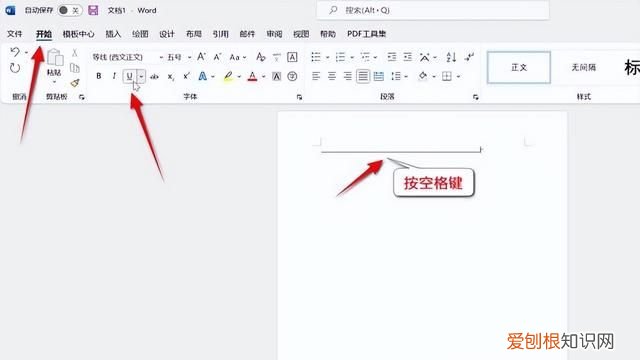Toggle Bold formatting
Screen dimensions: 640x360
click(98, 76)
